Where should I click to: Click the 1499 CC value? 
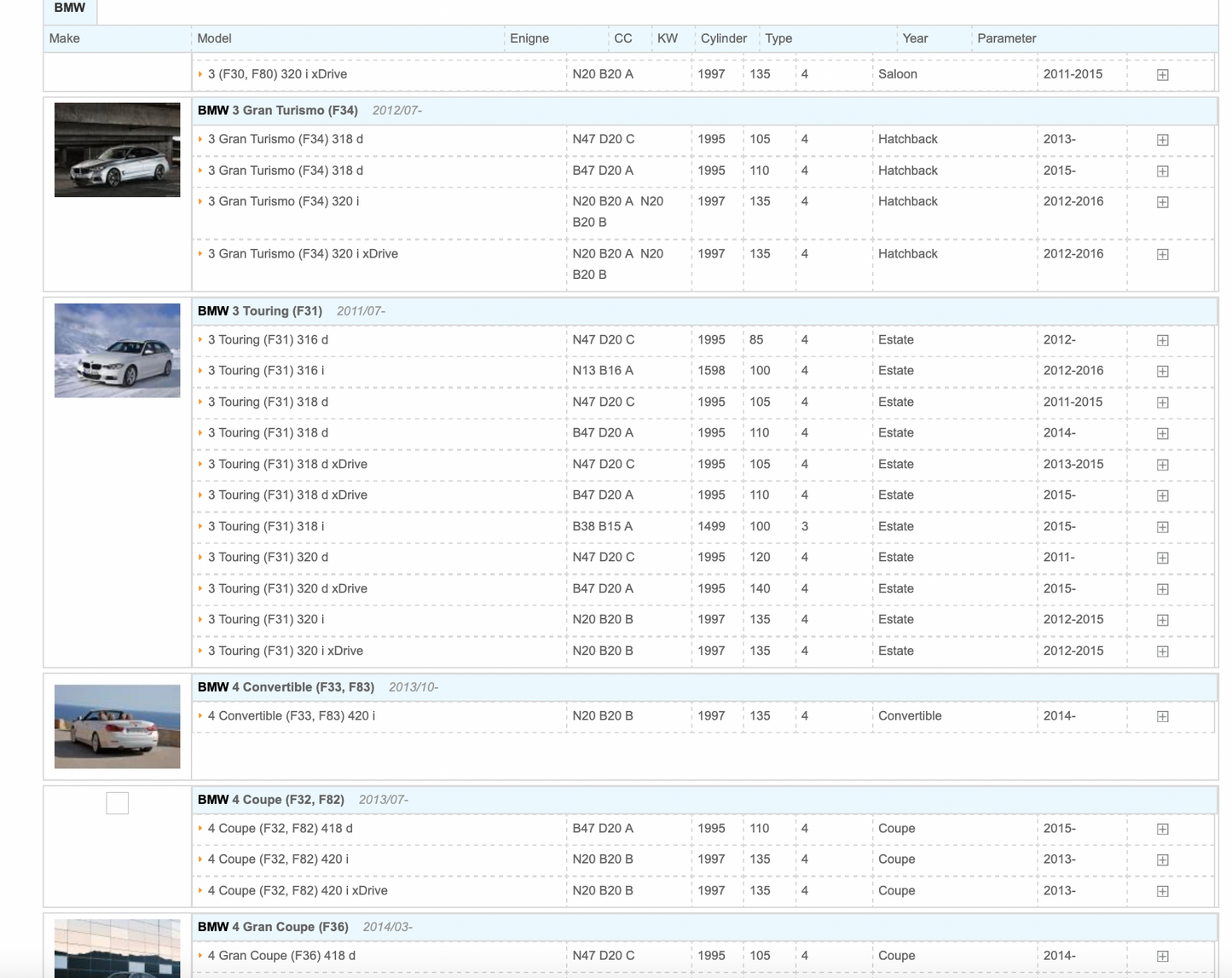point(711,526)
